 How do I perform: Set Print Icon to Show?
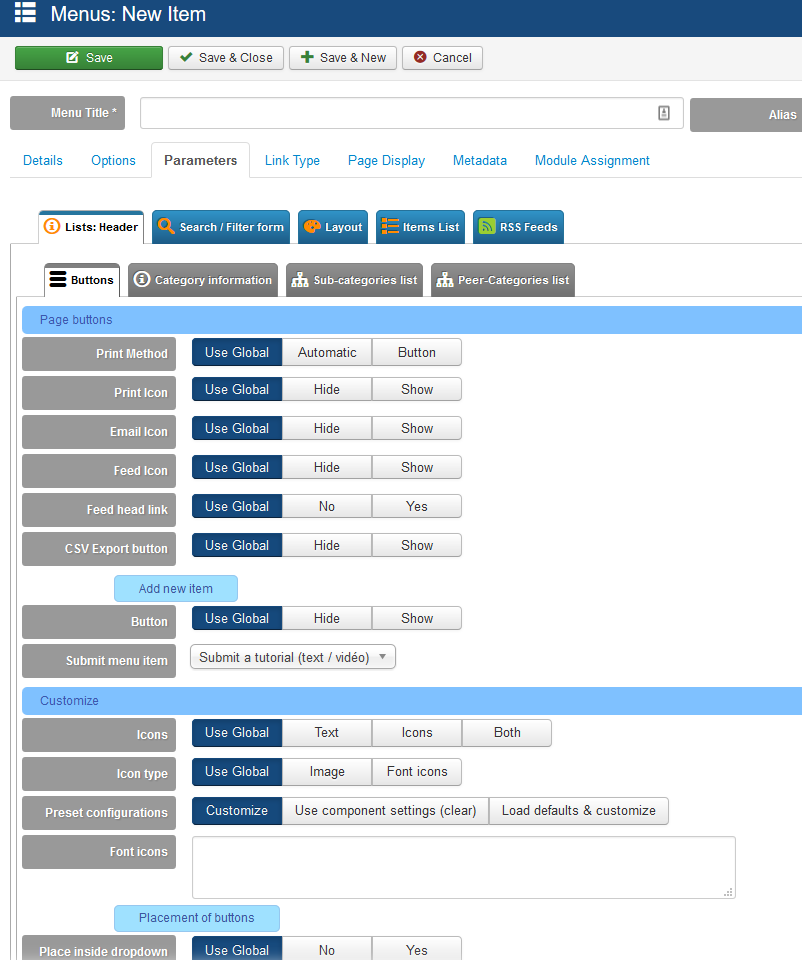tap(417, 389)
